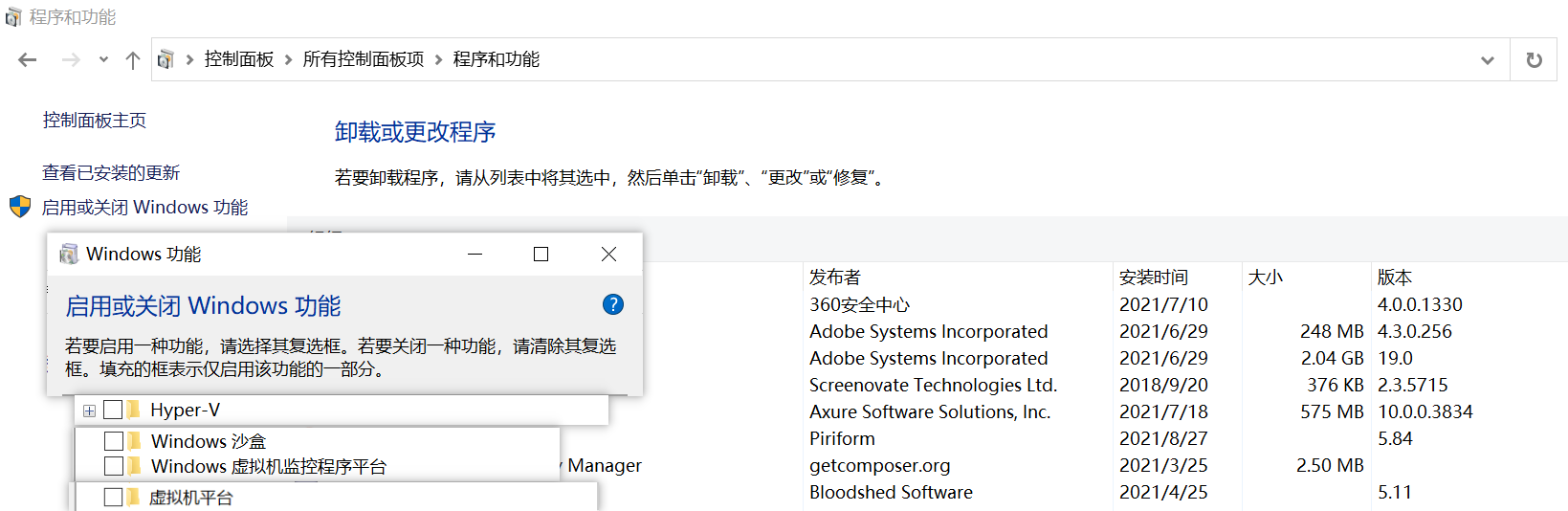Click the install date 2018/9/20
The image size is (1568, 511).
1163,386
